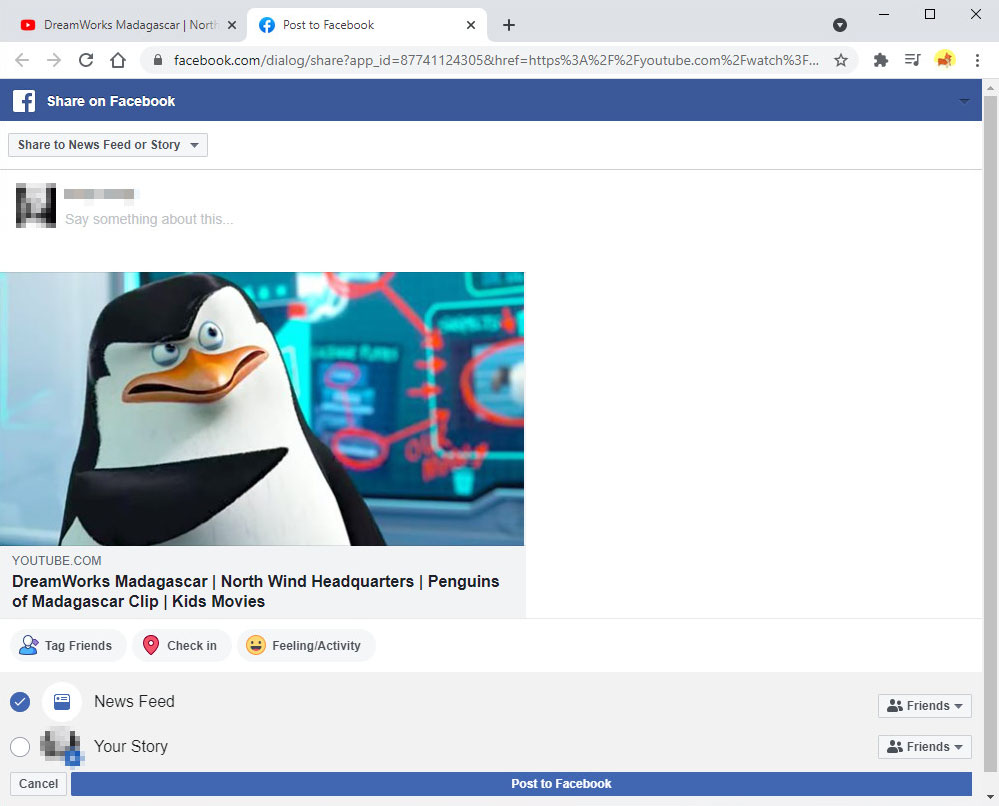Click the Chrome profile avatar icon

click(944, 60)
